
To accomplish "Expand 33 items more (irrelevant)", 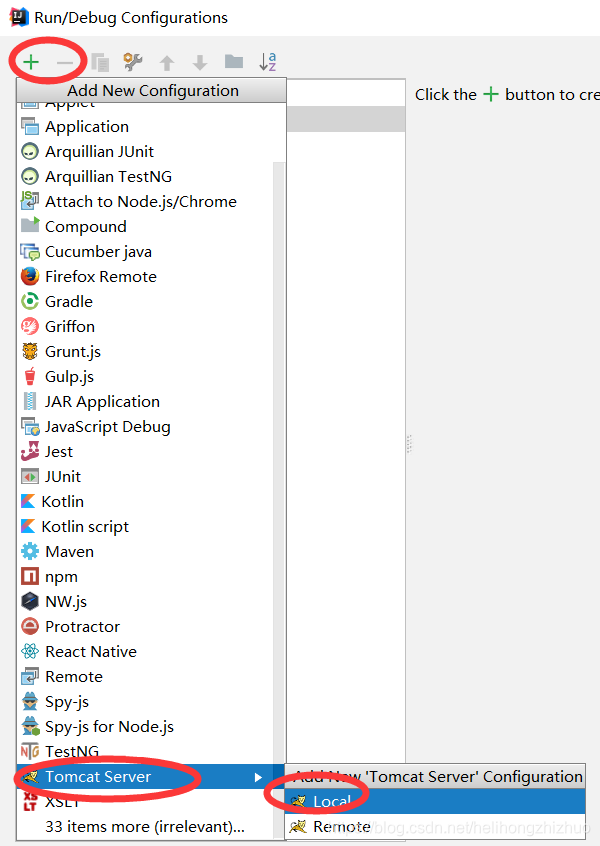I will (x=145, y=827).
